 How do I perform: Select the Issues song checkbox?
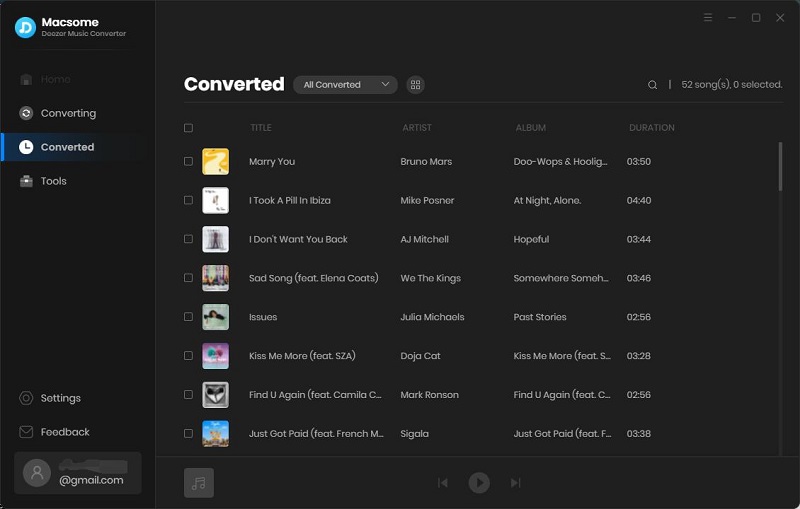coord(188,317)
